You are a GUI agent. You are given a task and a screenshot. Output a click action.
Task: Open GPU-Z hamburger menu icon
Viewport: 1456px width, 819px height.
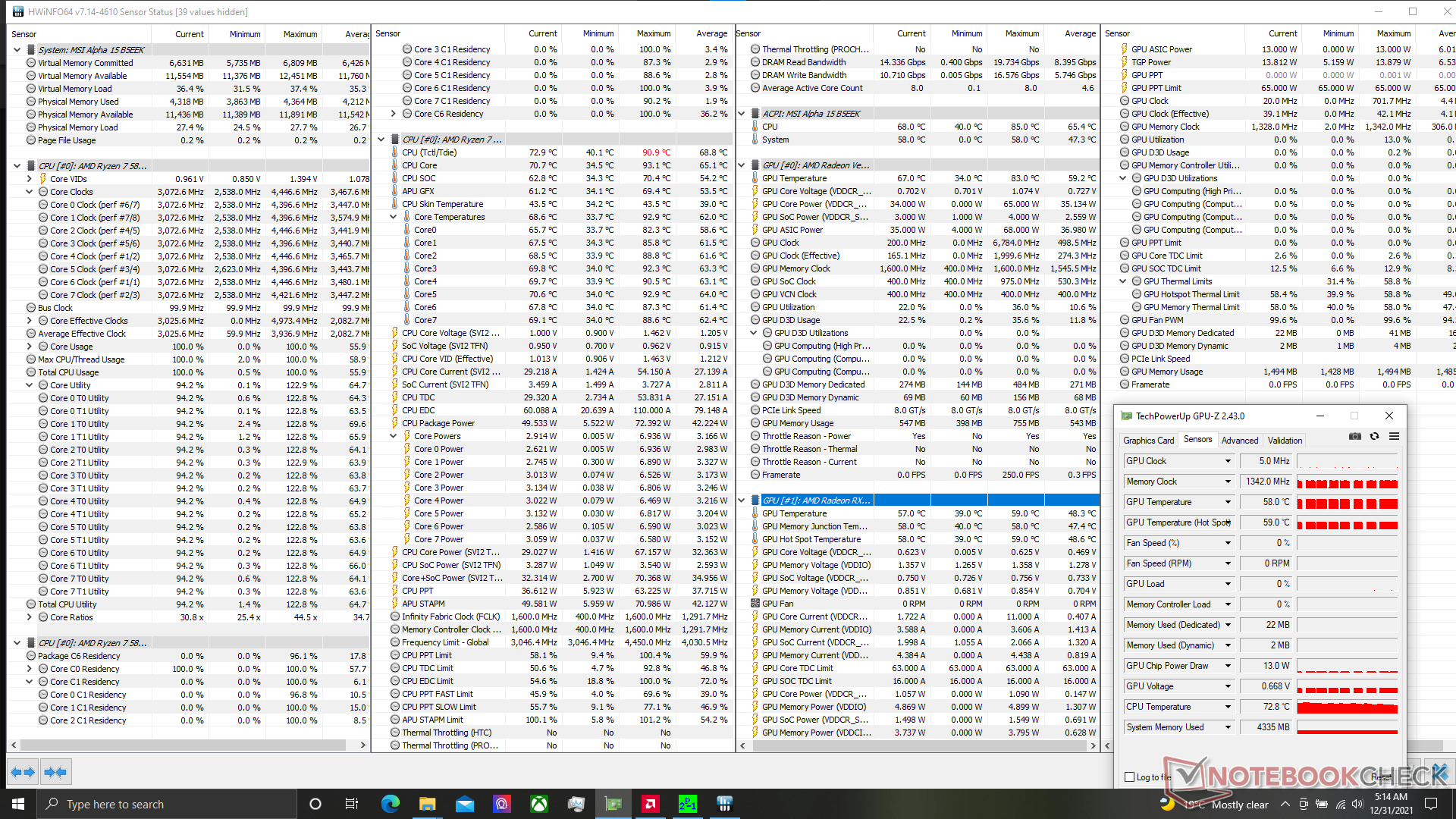[x=1394, y=437]
